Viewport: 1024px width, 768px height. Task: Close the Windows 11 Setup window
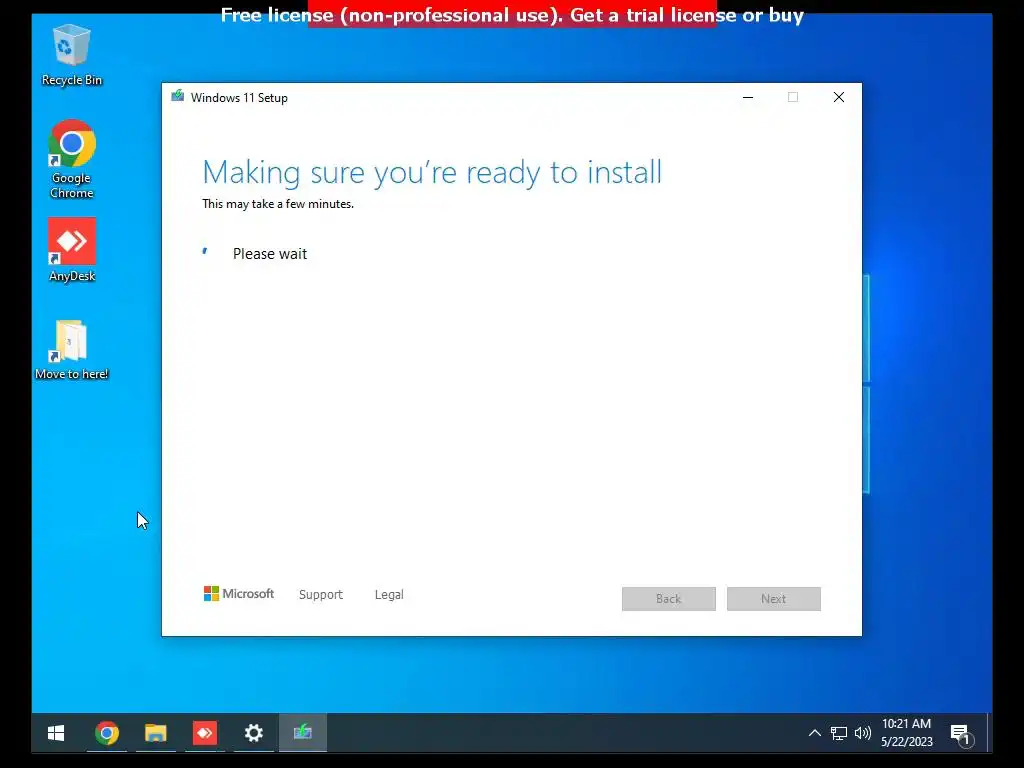(839, 97)
